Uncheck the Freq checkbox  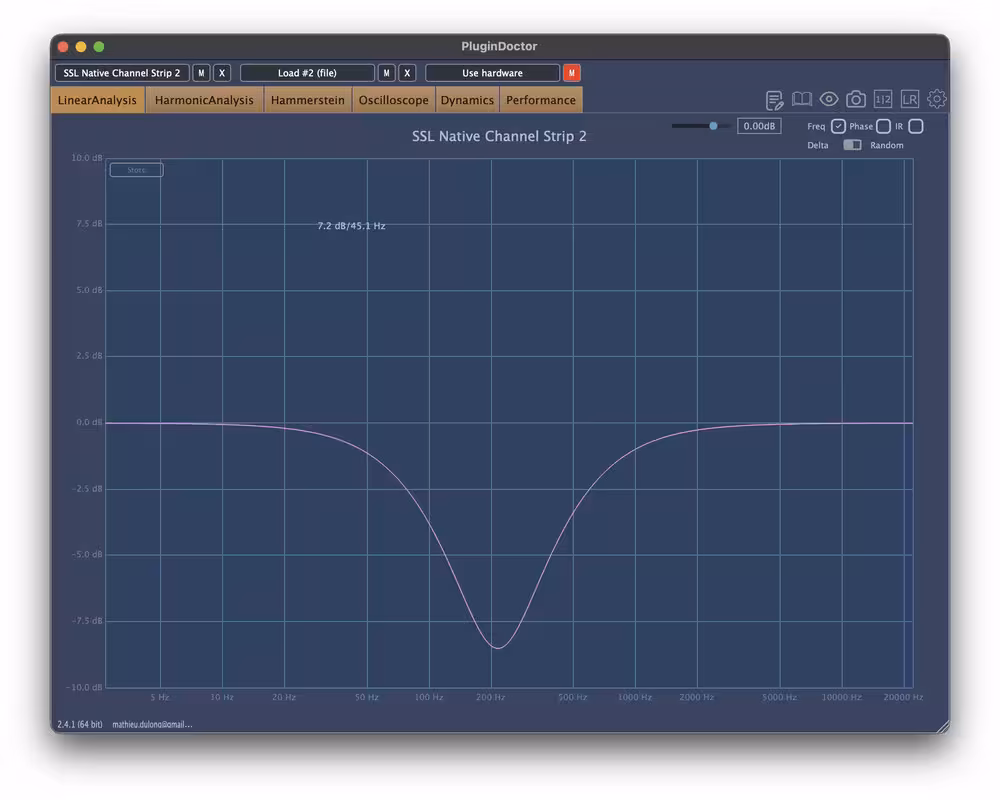pos(838,126)
